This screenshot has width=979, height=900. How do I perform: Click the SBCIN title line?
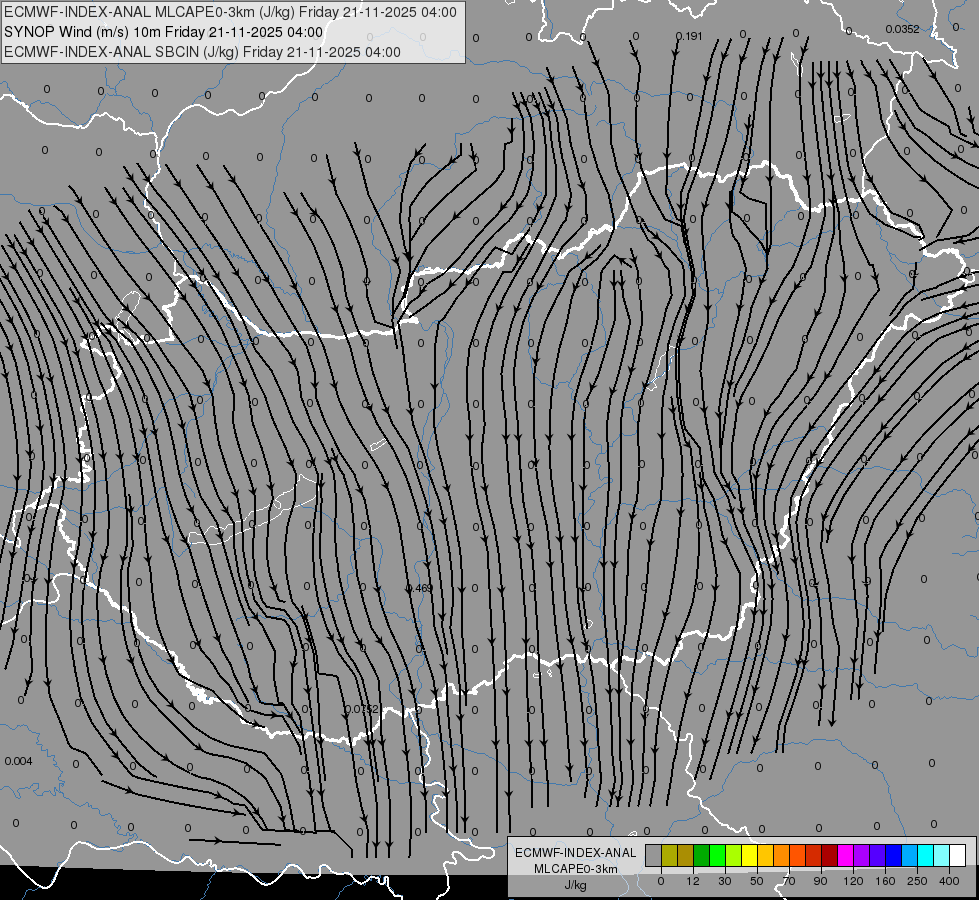pyautogui.click(x=202, y=52)
